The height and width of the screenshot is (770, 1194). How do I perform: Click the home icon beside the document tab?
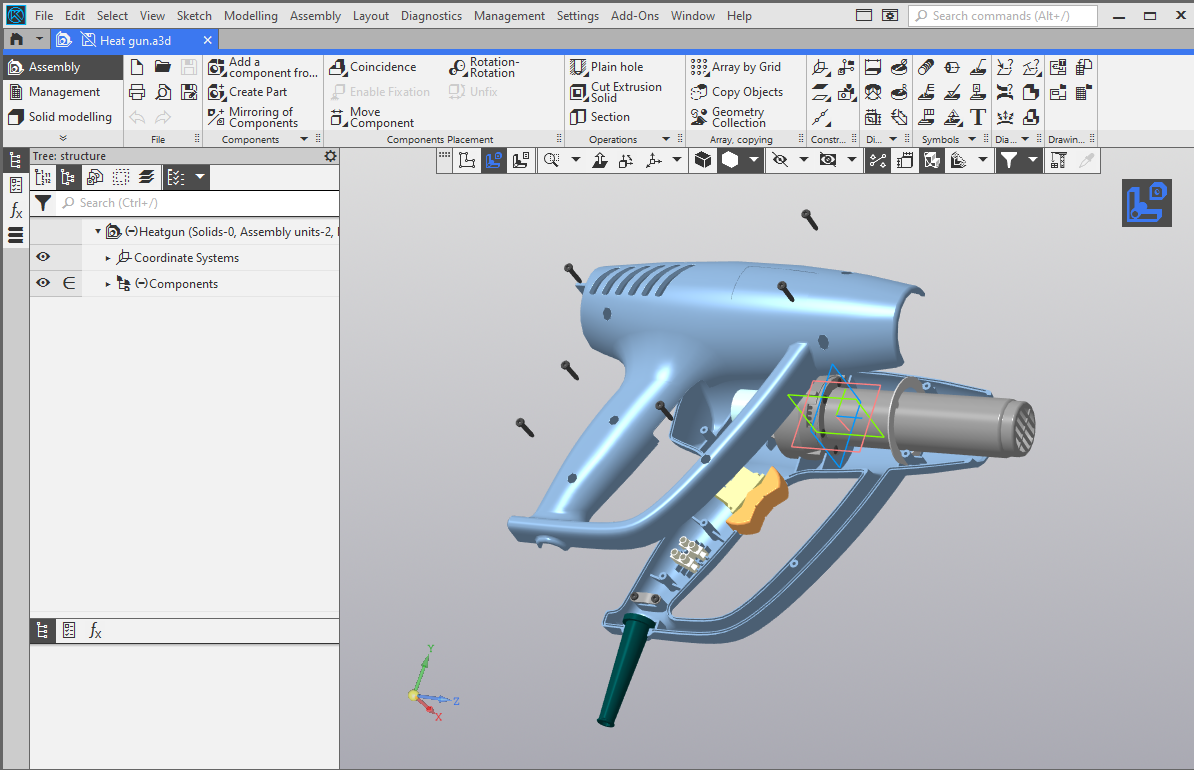(x=17, y=40)
